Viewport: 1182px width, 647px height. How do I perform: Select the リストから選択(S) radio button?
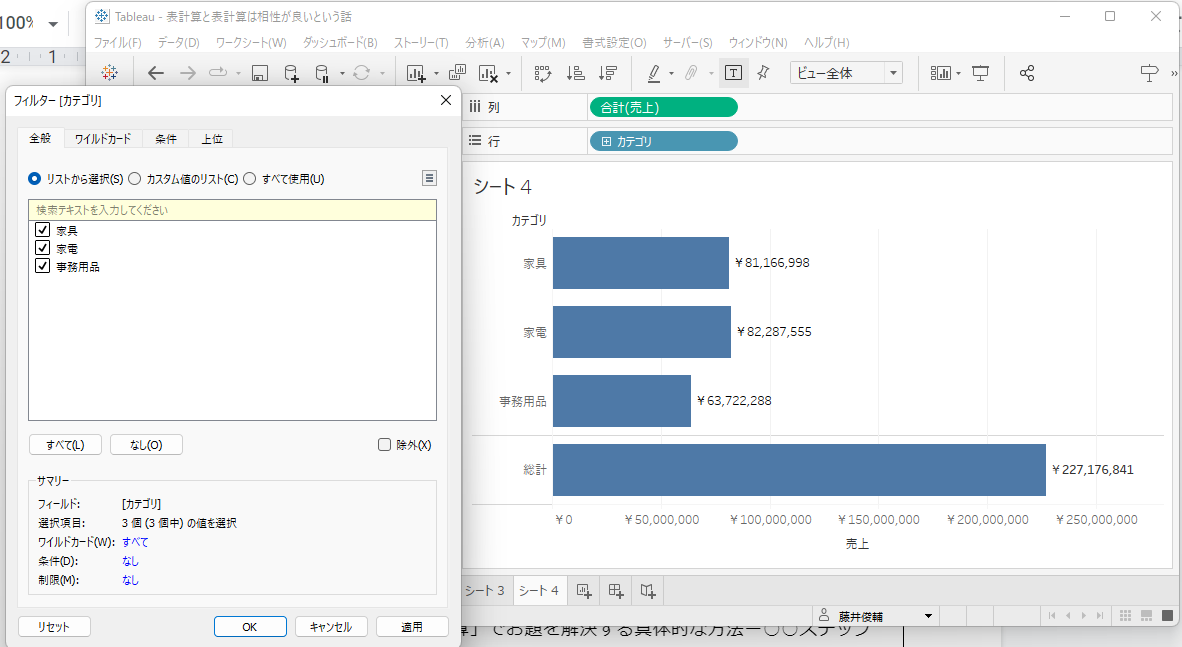[34, 179]
